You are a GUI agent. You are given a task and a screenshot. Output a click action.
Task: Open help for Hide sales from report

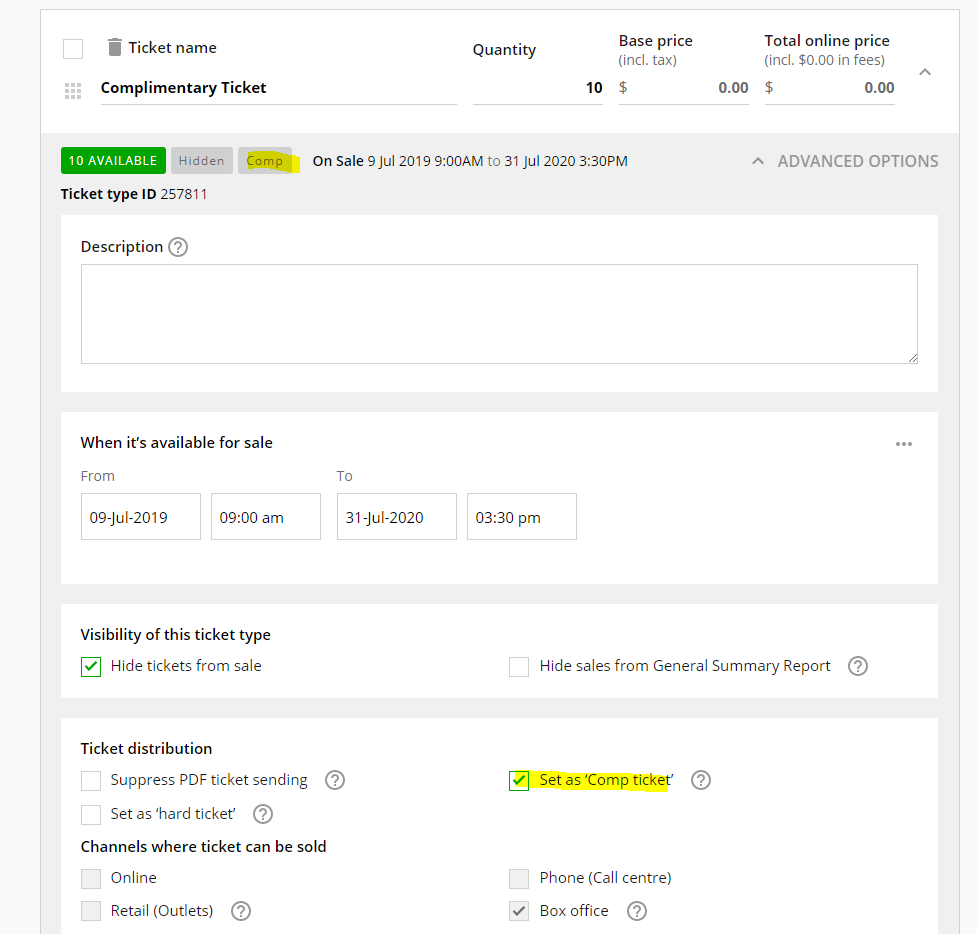(x=857, y=666)
